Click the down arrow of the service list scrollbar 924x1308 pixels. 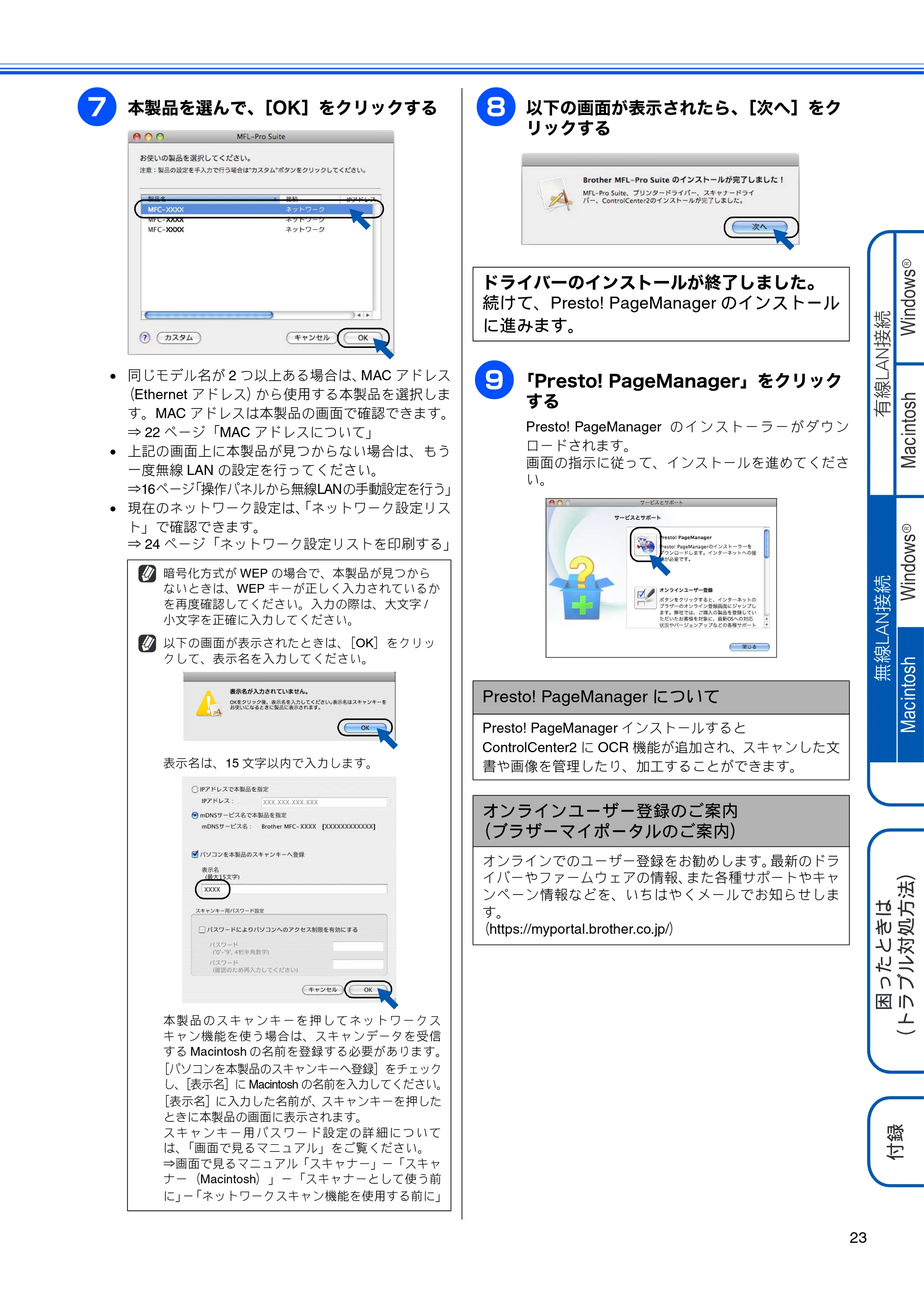(x=766, y=624)
